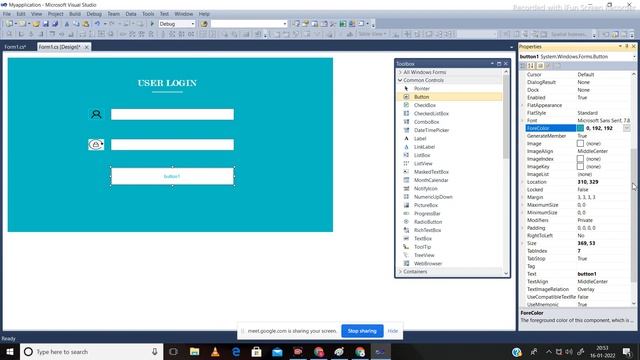
Task: Expand the Location property node
Action: (x=522, y=182)
